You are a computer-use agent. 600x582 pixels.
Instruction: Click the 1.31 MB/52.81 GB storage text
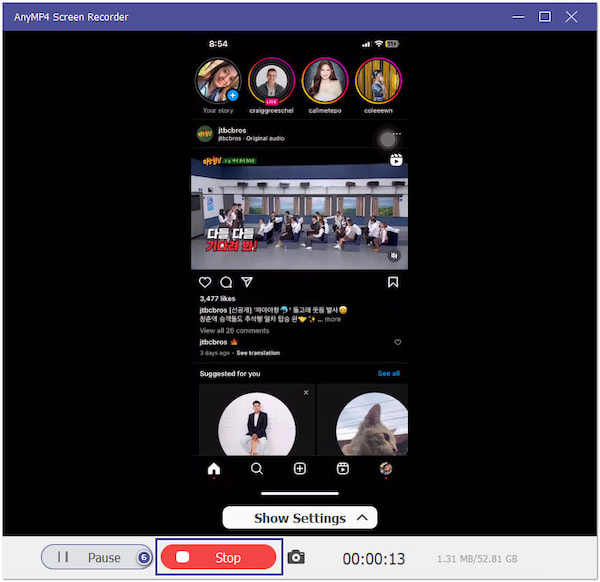click(x=477, y=559)
